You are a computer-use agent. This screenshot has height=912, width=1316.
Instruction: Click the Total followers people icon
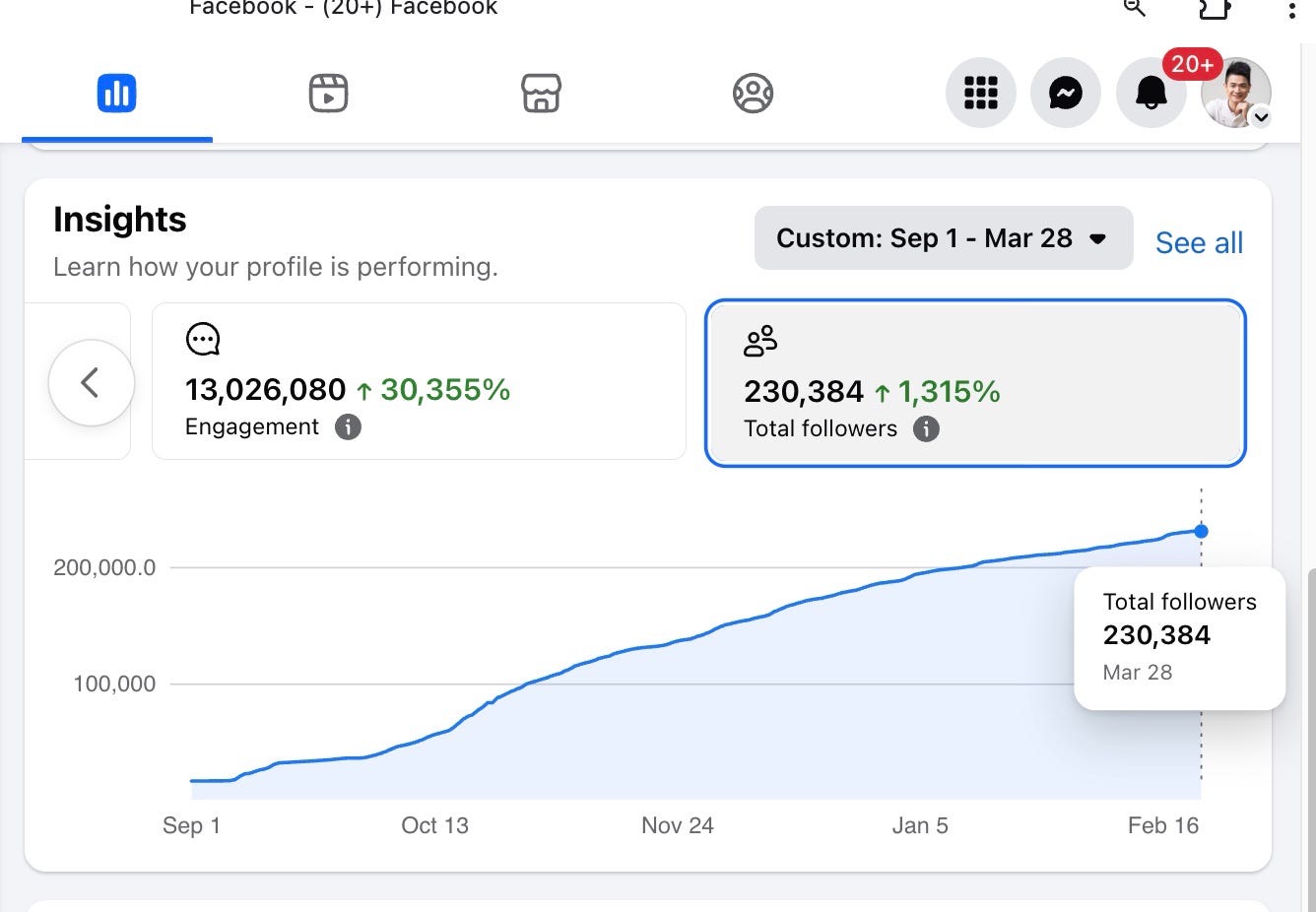(760, 341)
